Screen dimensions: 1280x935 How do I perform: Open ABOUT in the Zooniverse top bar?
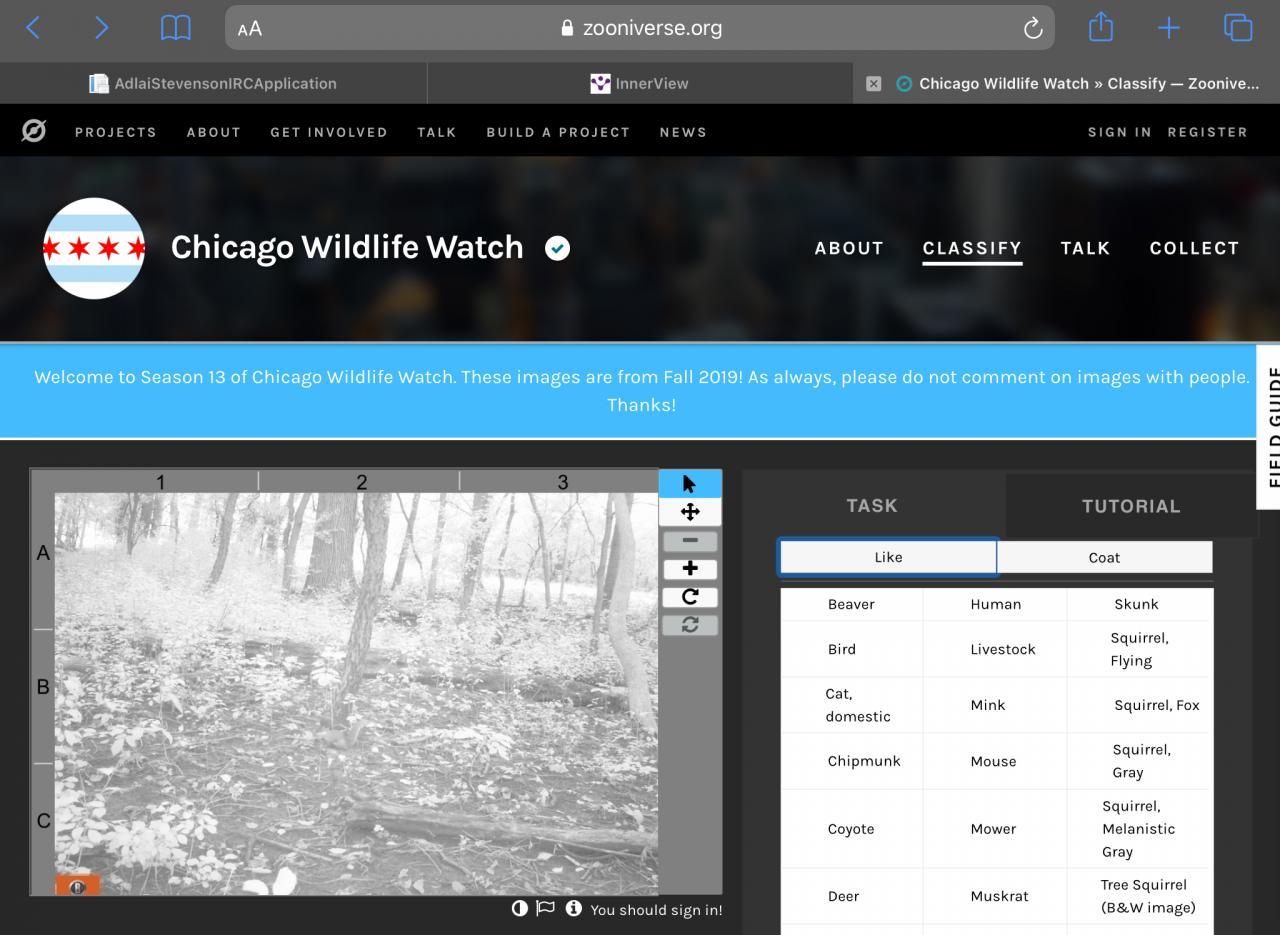pos(214,132)
